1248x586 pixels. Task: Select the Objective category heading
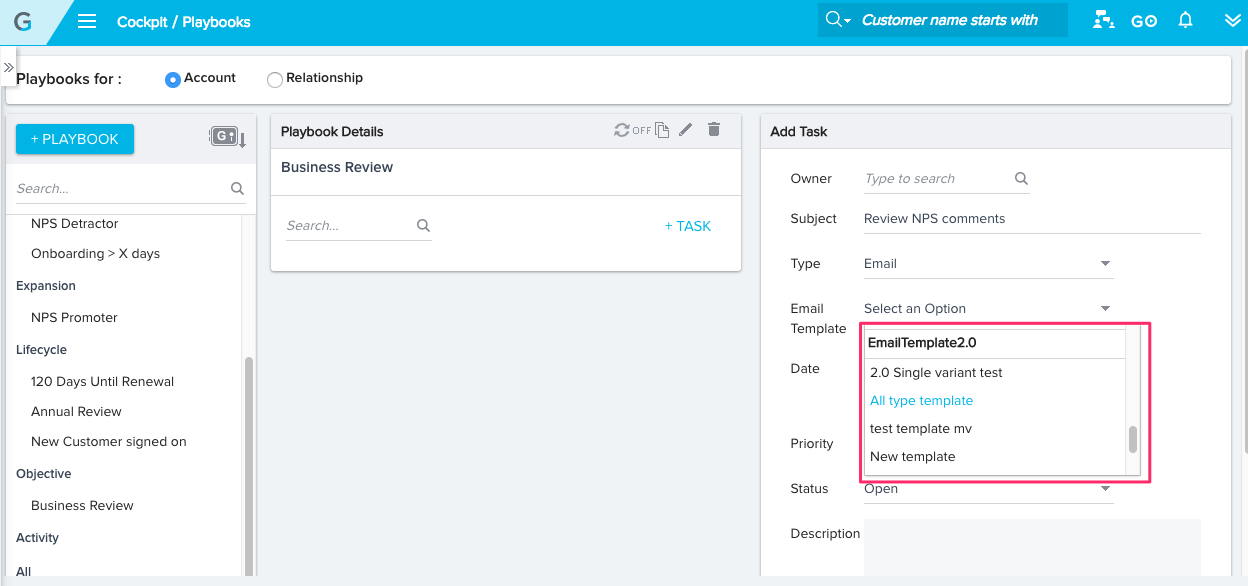(x=44, y=473)
